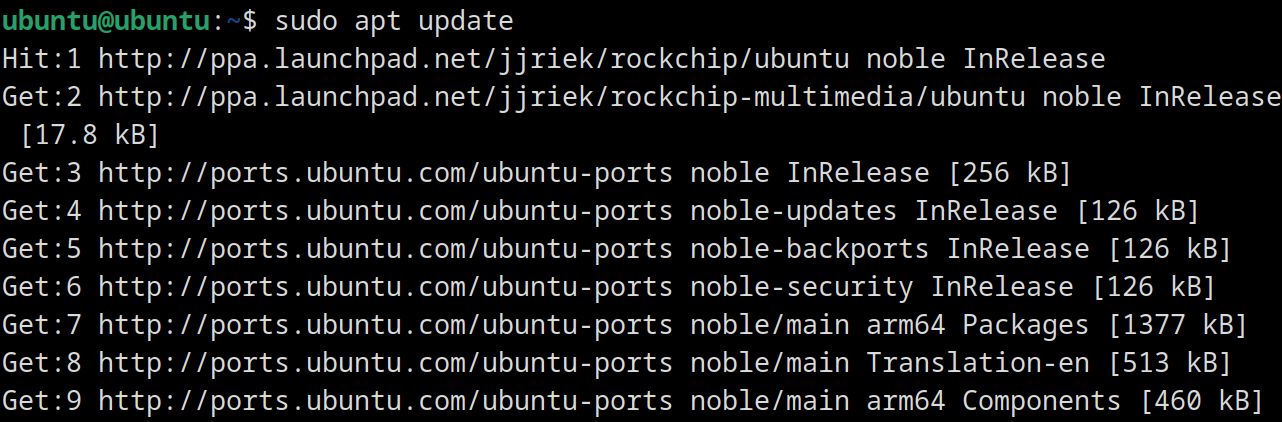Image resolution: width=1282 pixels, height=422 pixels.
Task: Click 'noble-updates' text in Get:4 line
Action: tap(794, 211)
